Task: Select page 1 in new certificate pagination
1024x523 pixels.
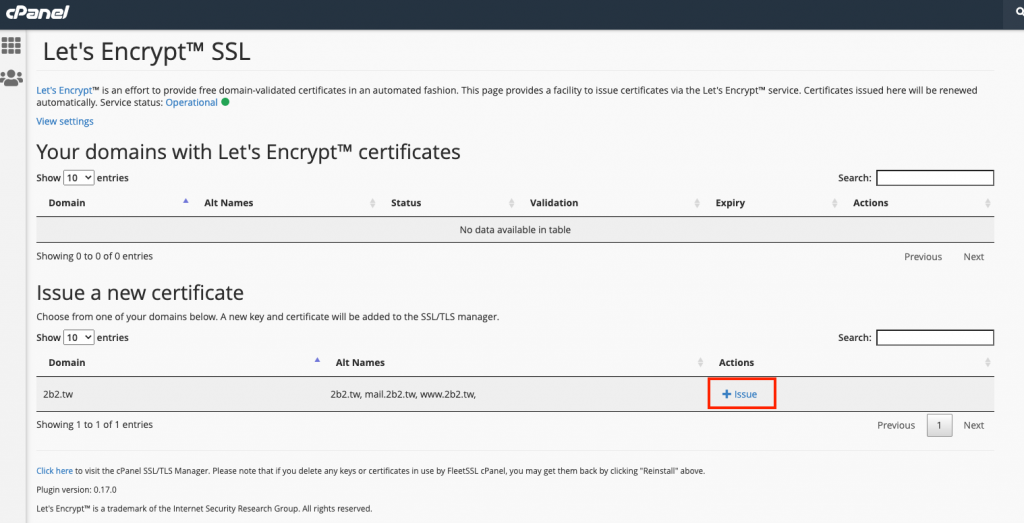Action: (x=939, y=426)
